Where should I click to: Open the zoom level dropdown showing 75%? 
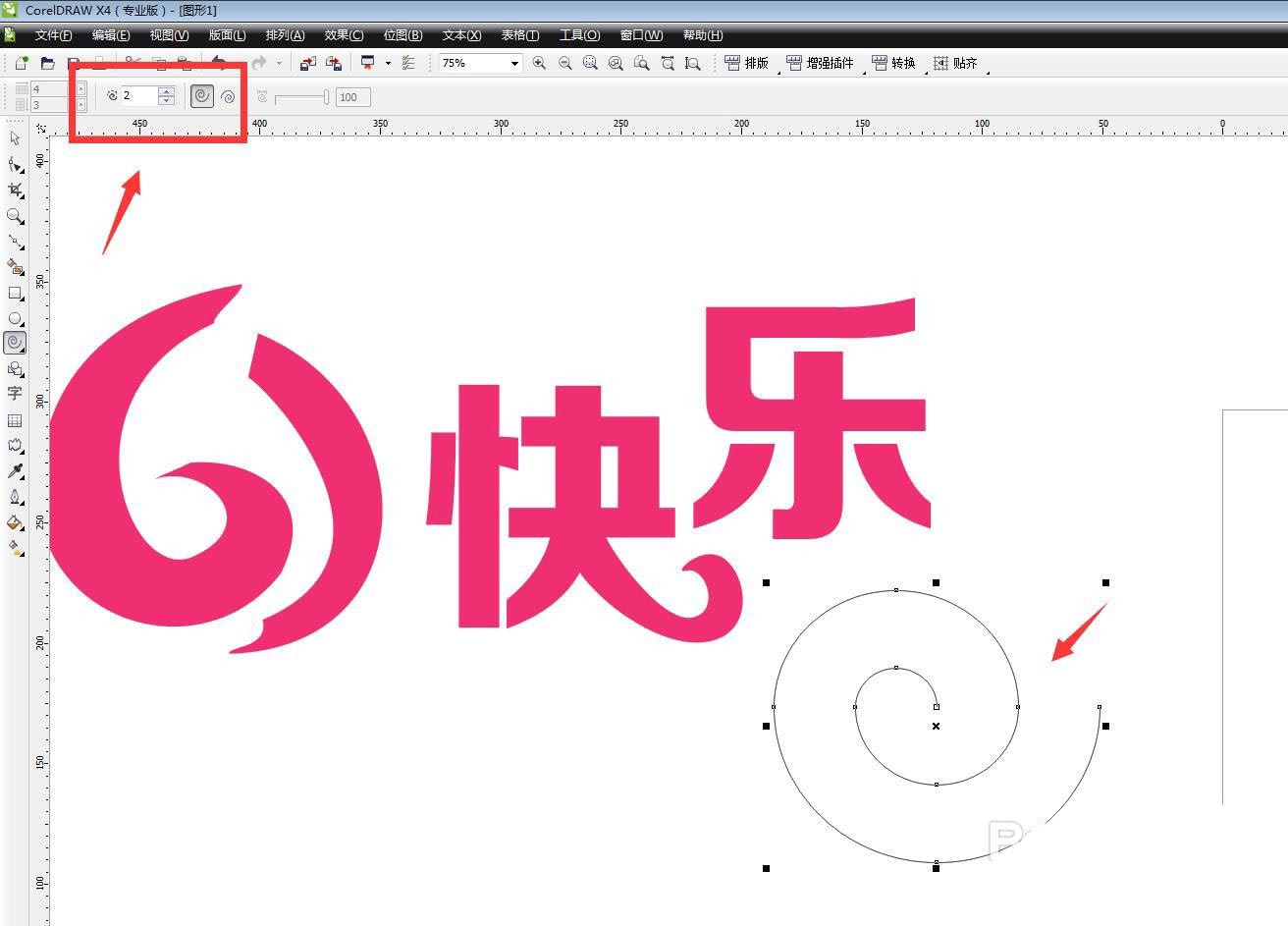tap(514, 63)
